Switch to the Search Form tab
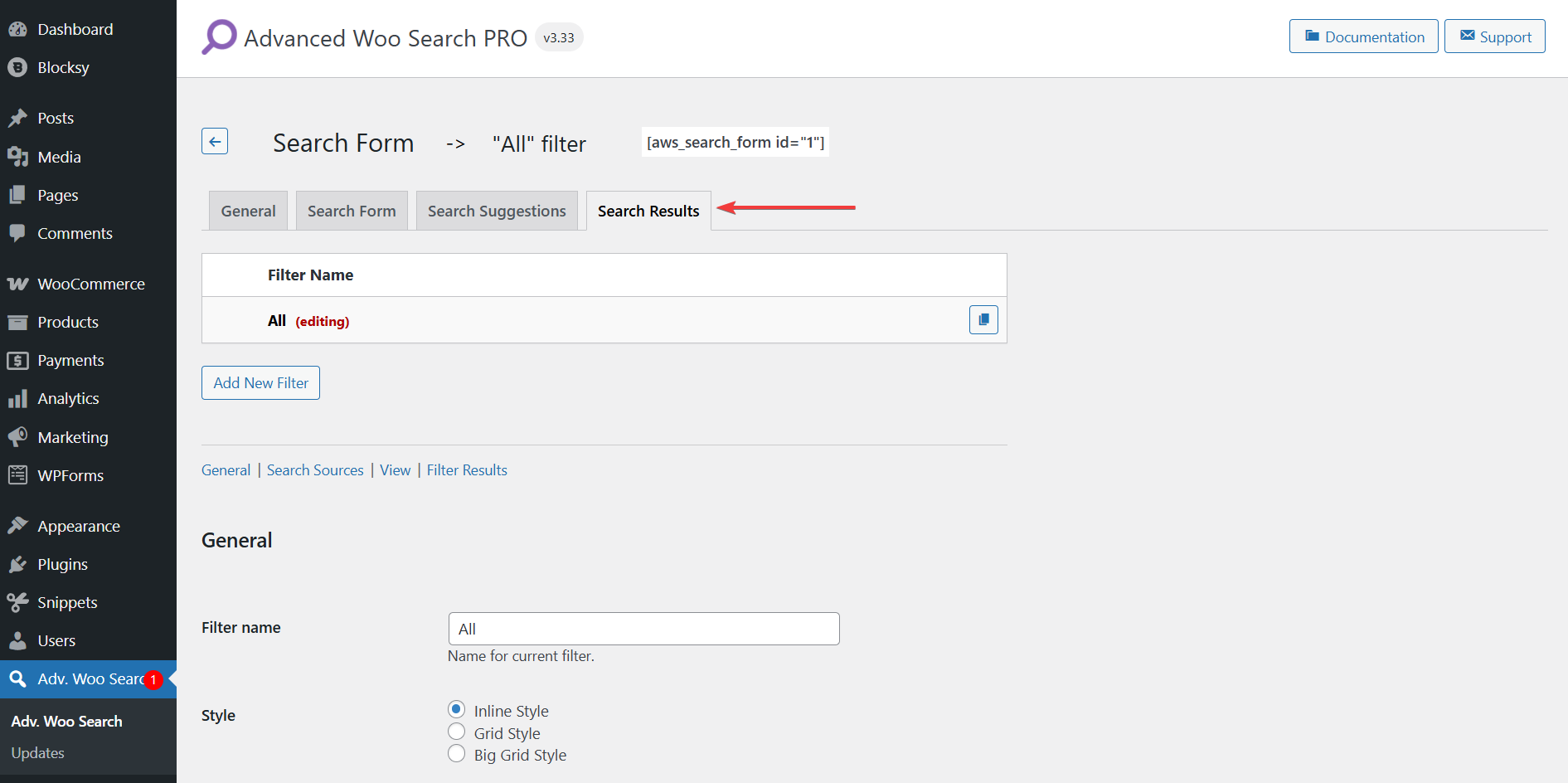Image resolution: width=1568 pixels, height=783 pixels. (352, 211)
